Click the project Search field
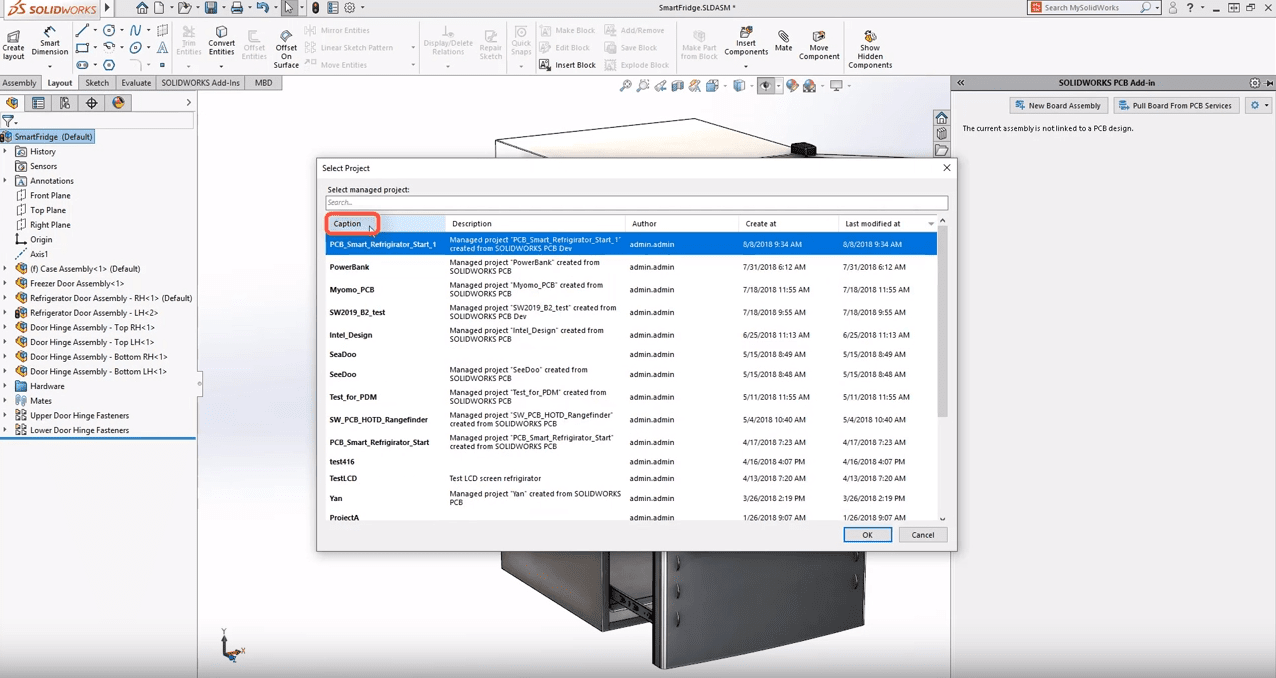The image size is (1276, 678). coord(636,202)
